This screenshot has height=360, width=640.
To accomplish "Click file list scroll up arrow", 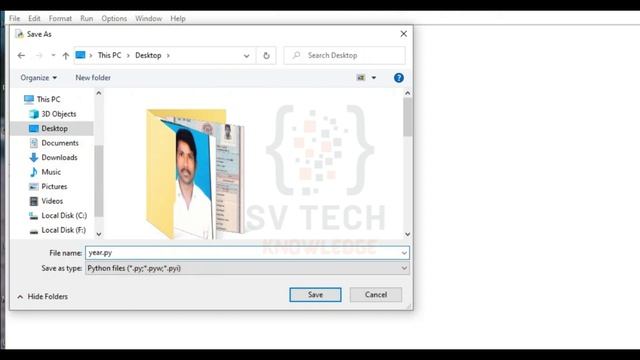I will point(407,93).
